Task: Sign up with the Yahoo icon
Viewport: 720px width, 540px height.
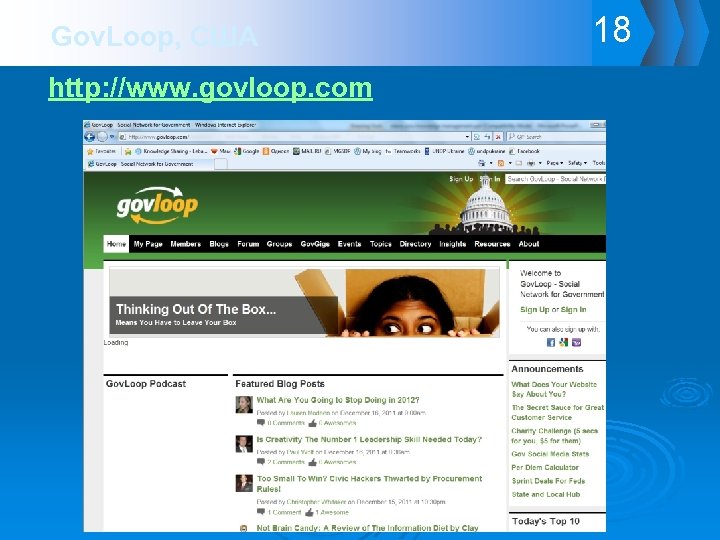Action: point(576,343)
